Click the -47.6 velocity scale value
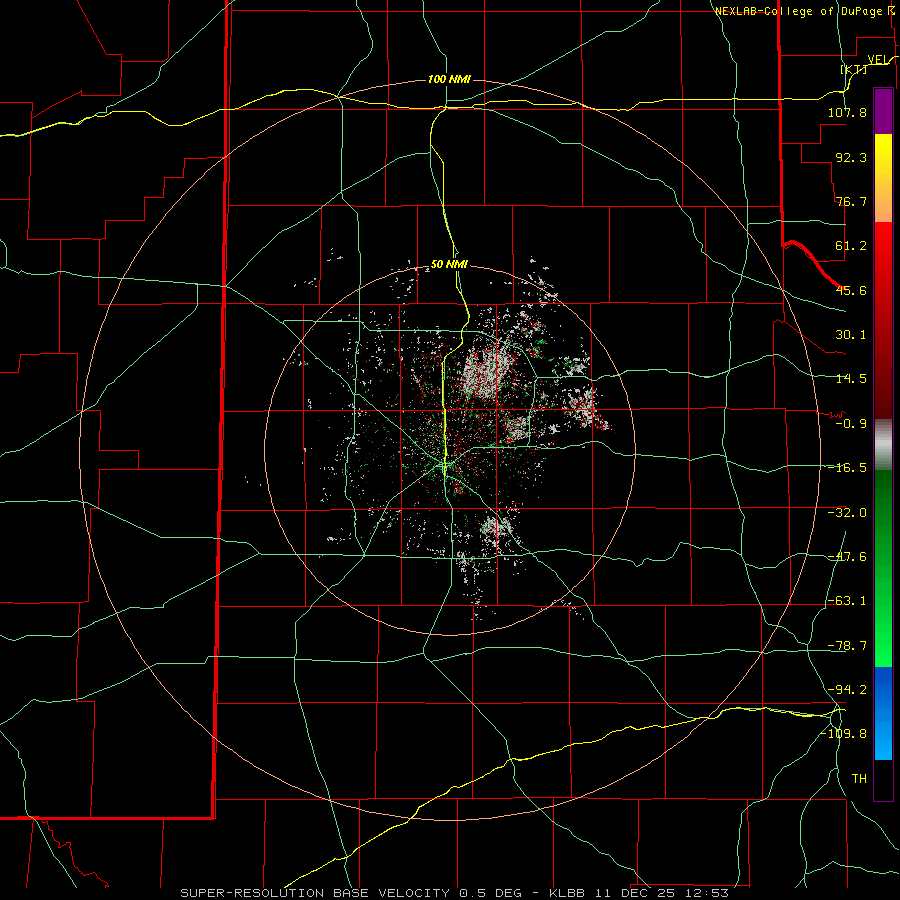Screen dimensions: 900x900 pyautogui.click(x=847, y=557)
